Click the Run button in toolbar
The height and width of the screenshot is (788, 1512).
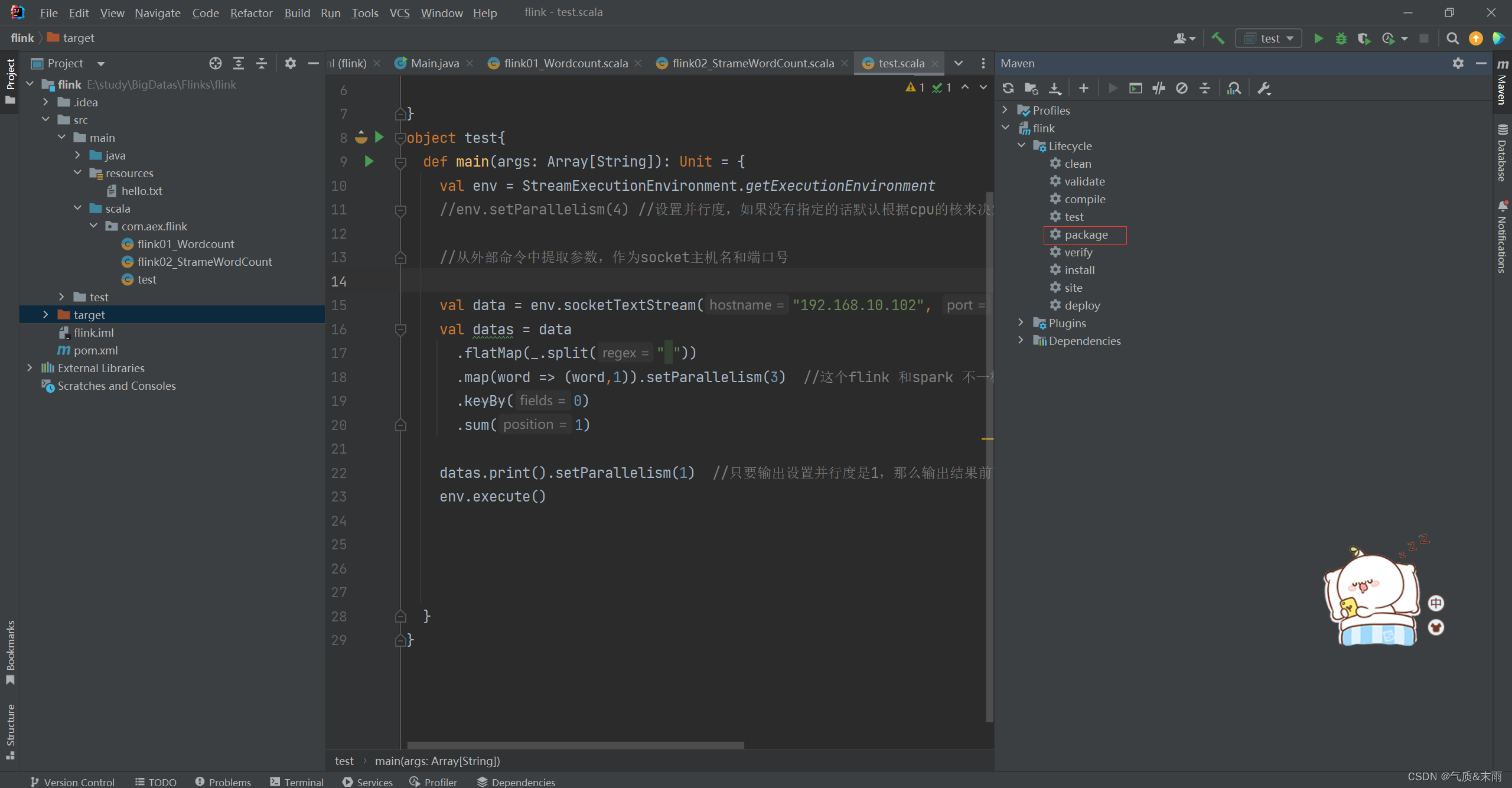[x=1318, y=38]
